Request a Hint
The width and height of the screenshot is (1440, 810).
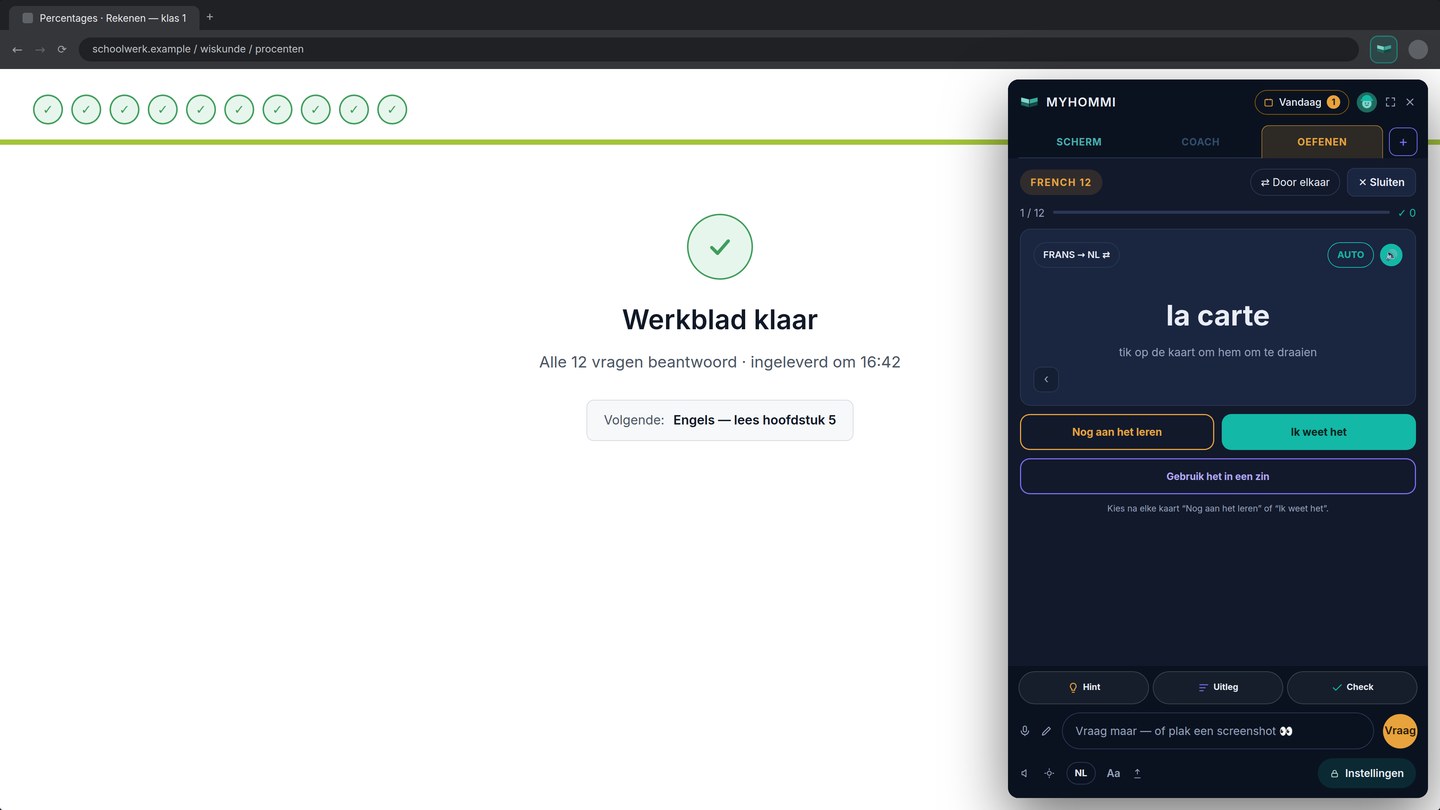coord(1084,687)
